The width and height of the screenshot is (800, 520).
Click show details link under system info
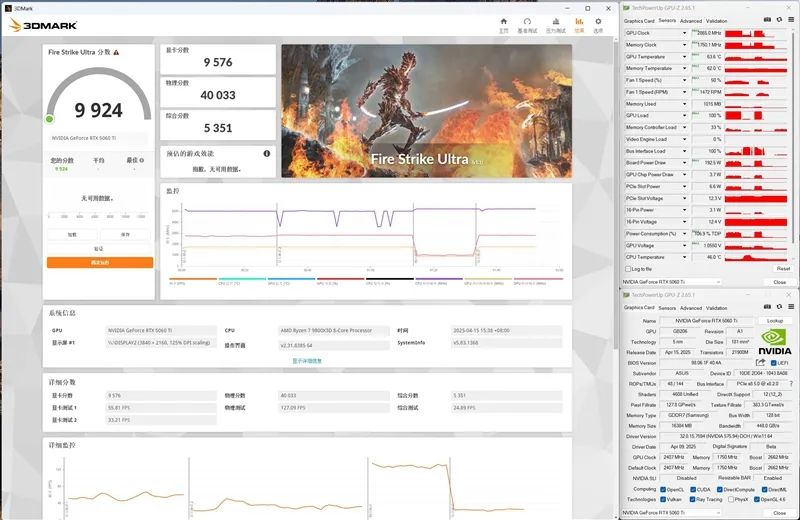coord(307,361)
